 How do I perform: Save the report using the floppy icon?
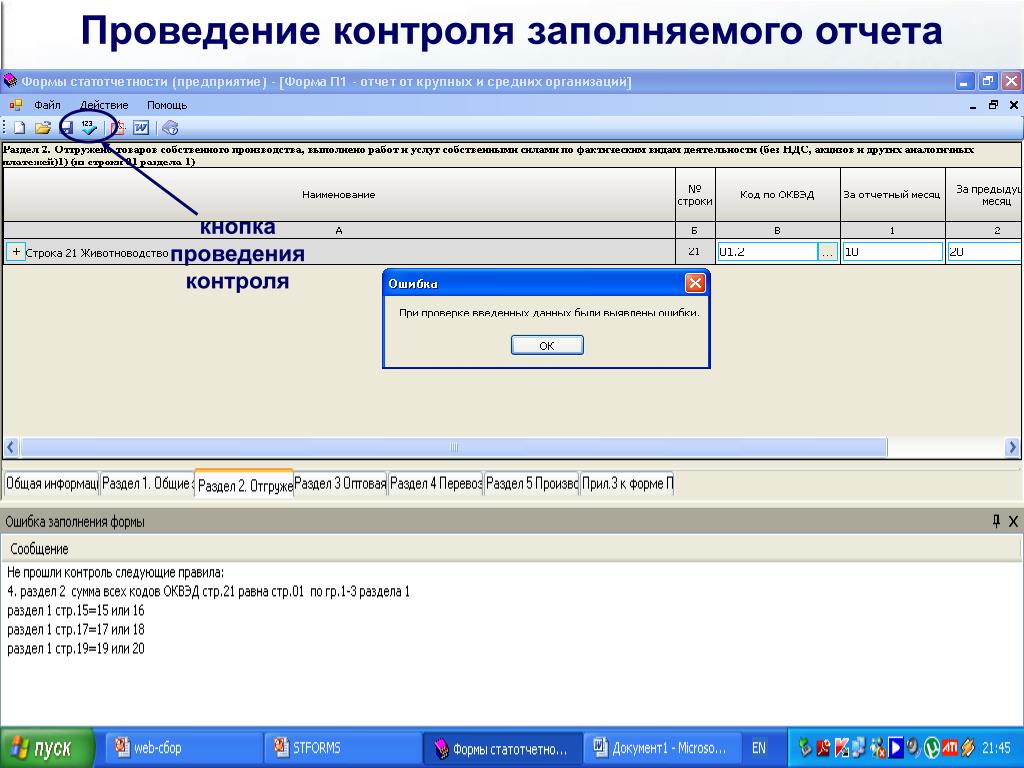click(66, 128)
